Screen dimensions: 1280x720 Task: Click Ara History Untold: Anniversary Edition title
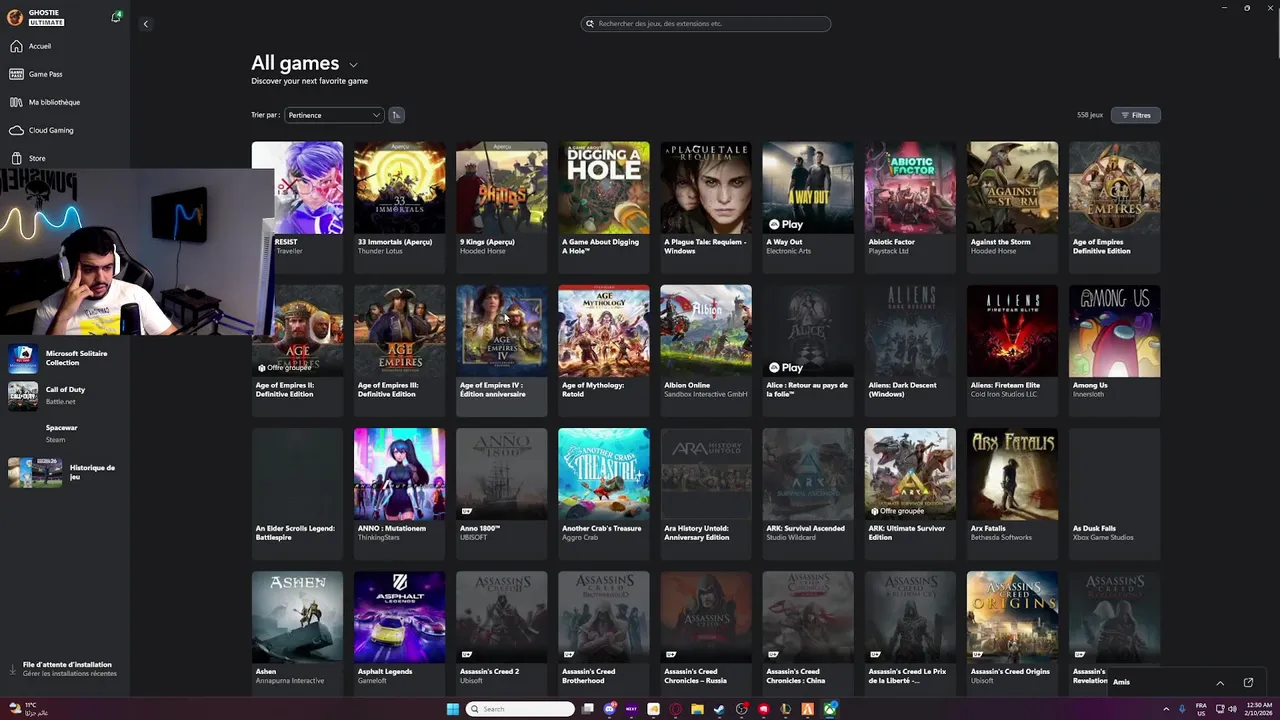point(699,533)
